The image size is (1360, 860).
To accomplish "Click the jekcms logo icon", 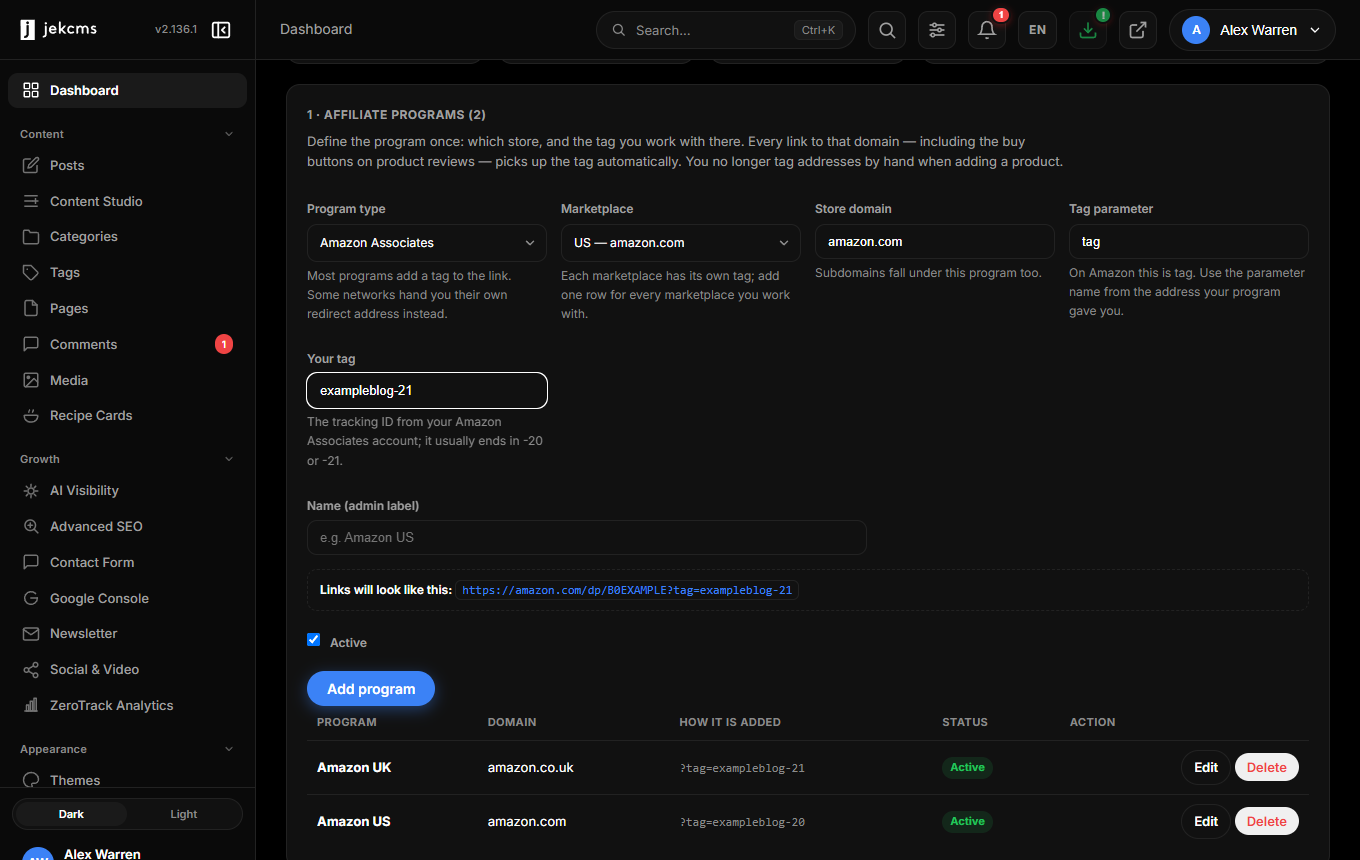I will (28, 29).
